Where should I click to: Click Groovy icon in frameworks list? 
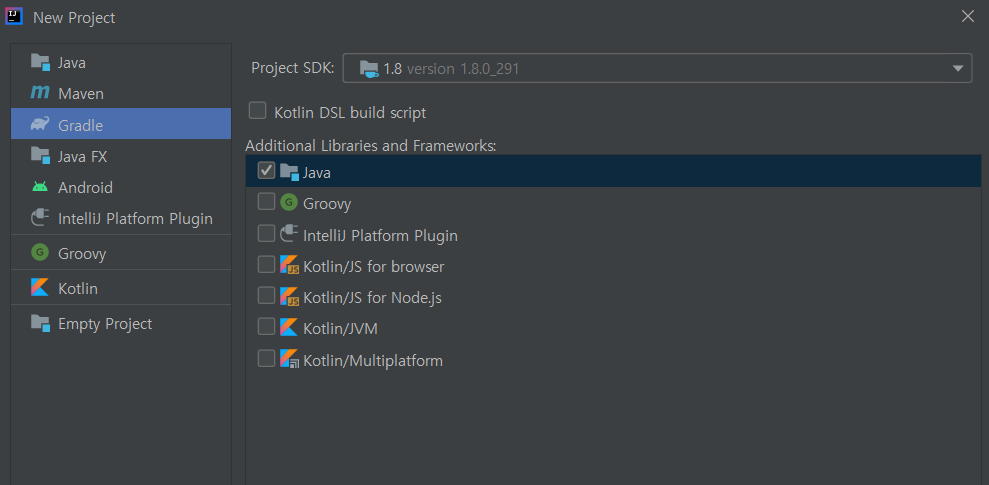(289, 203)
